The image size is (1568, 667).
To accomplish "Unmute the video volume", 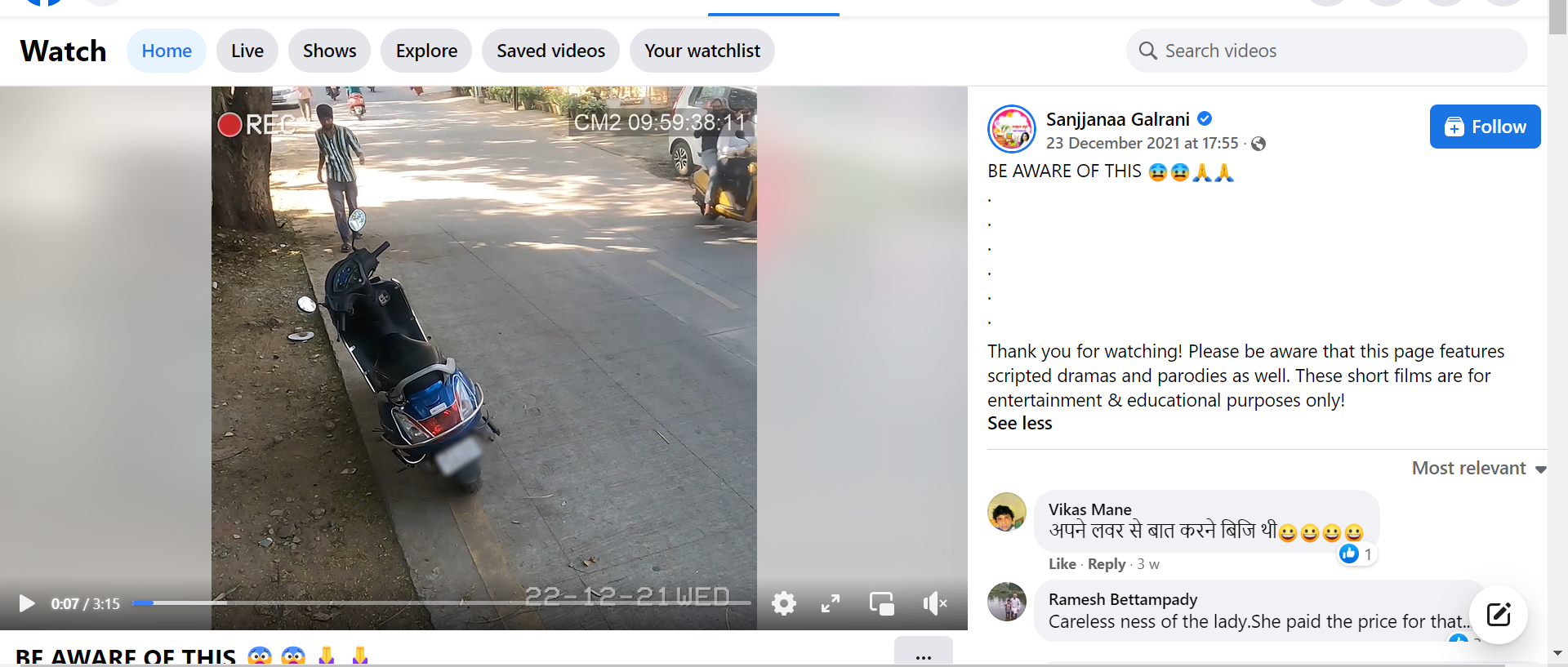I will click(935, 603).
